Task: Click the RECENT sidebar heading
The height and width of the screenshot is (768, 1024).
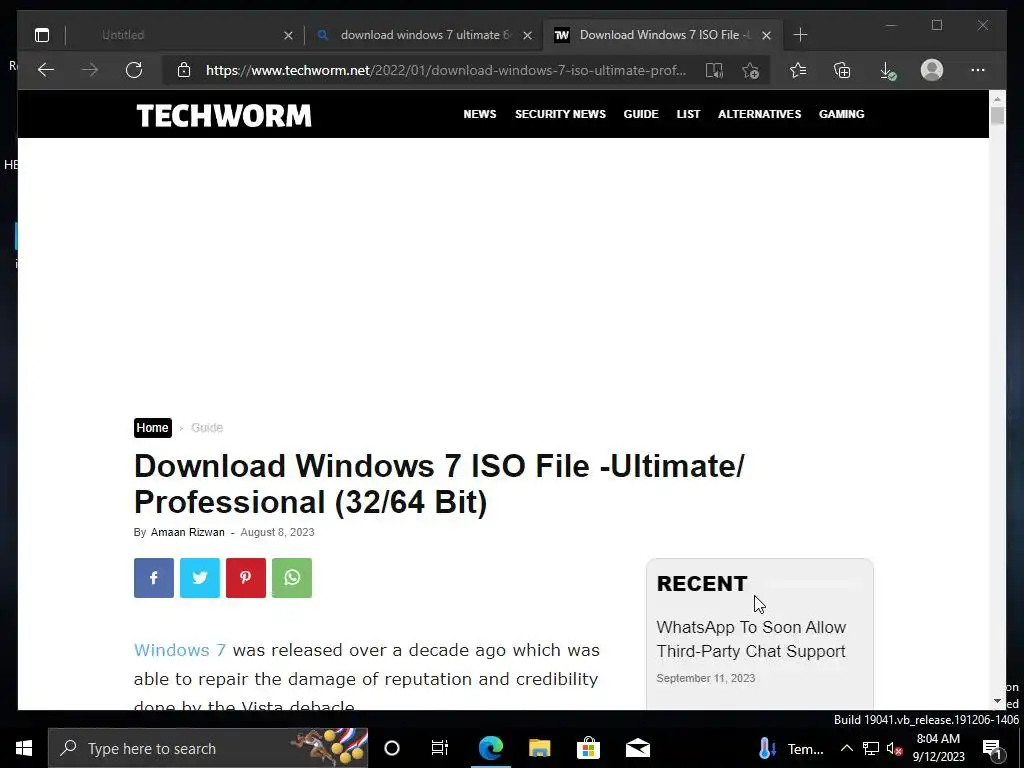Action: pyautogui.click(x=702, y=584)
